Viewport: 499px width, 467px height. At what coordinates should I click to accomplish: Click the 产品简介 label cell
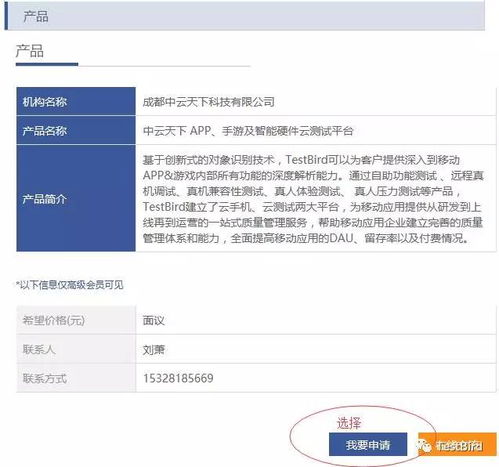click(x=76, y=198)
